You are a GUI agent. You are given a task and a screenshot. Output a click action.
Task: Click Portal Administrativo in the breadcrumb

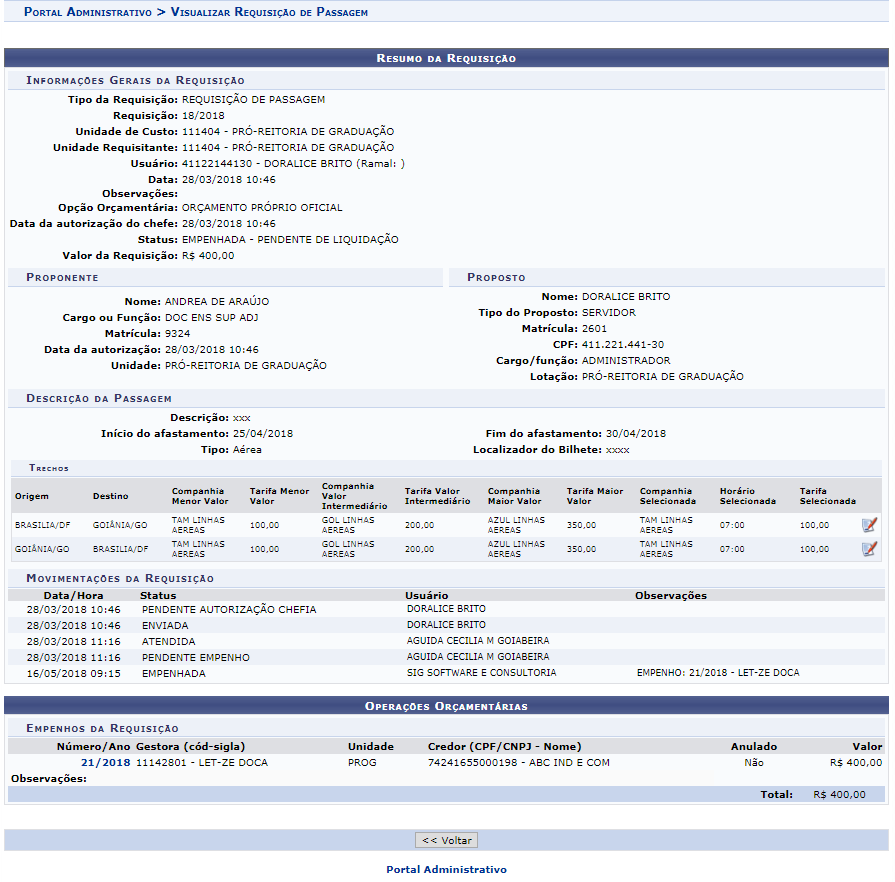click(x=88, y=12)
